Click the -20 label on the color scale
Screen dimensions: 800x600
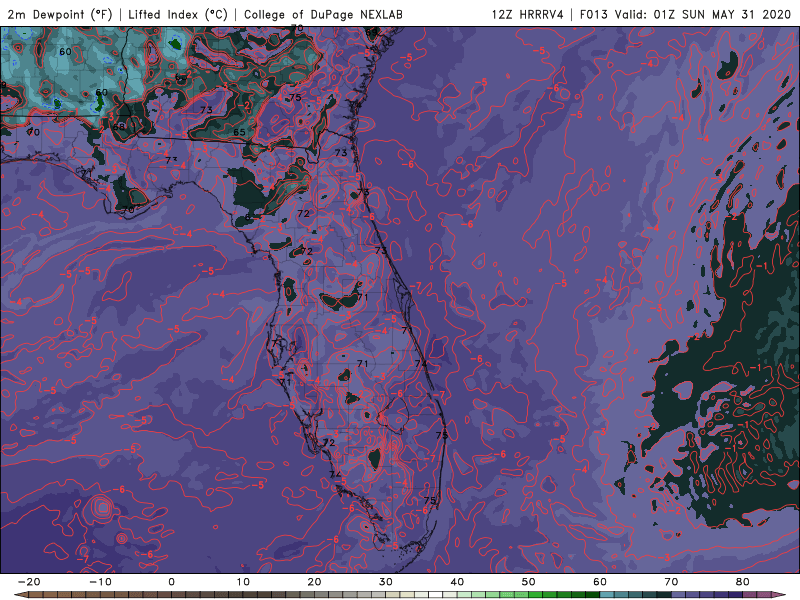pyautogui.click(x=29, y=582)
